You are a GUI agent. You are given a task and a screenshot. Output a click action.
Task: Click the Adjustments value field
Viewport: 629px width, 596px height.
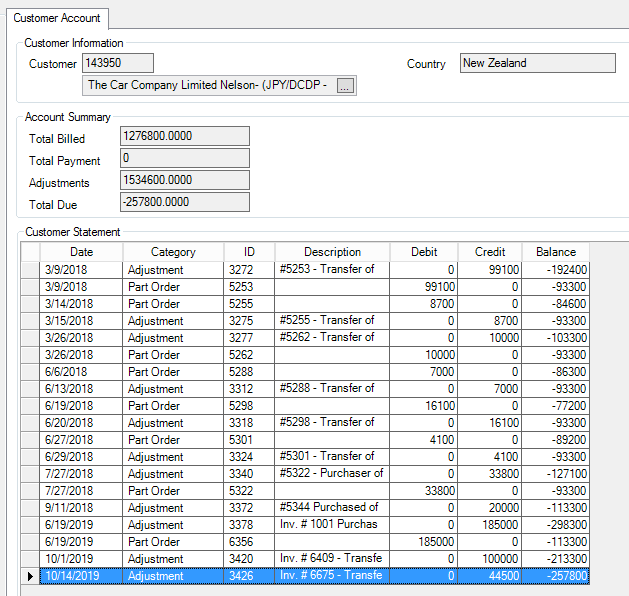[x=185, y=180]
